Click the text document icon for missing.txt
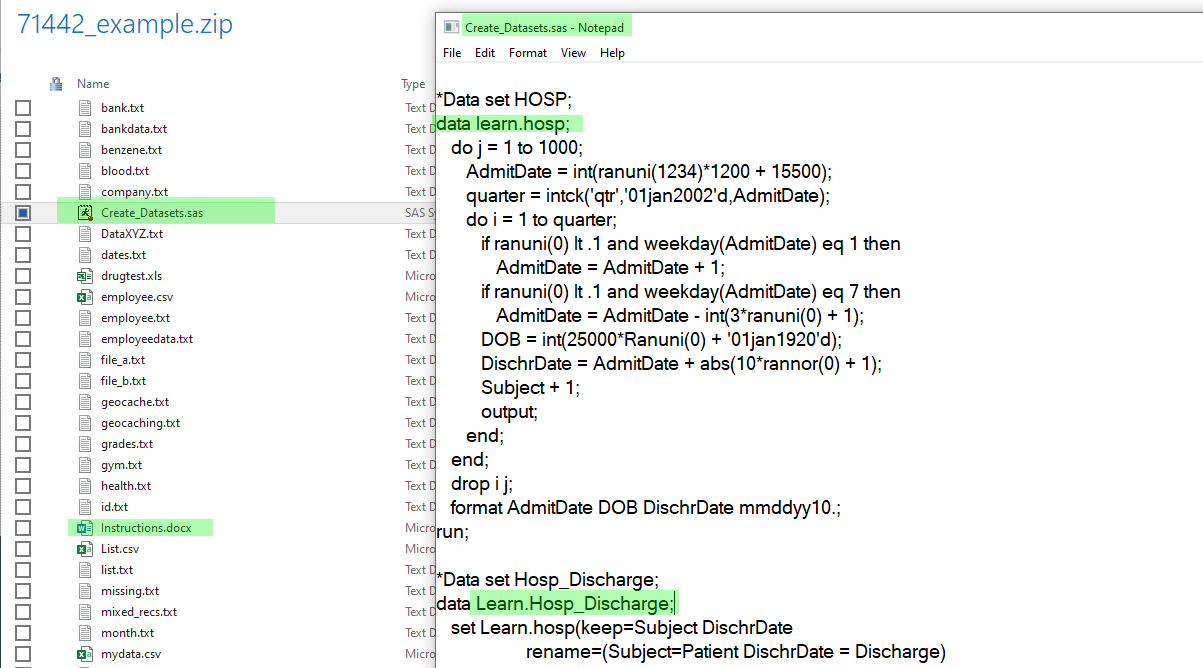The width and height of the screenshot is (1203, 668). [x=87, y=590]
